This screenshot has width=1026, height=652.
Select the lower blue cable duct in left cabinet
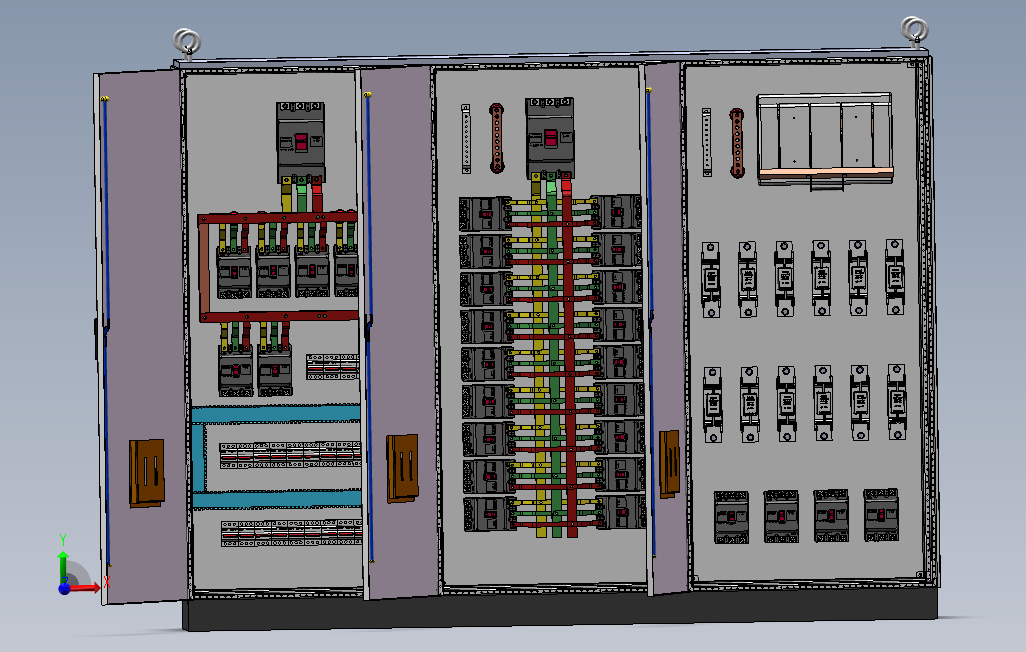coord(277,499)
